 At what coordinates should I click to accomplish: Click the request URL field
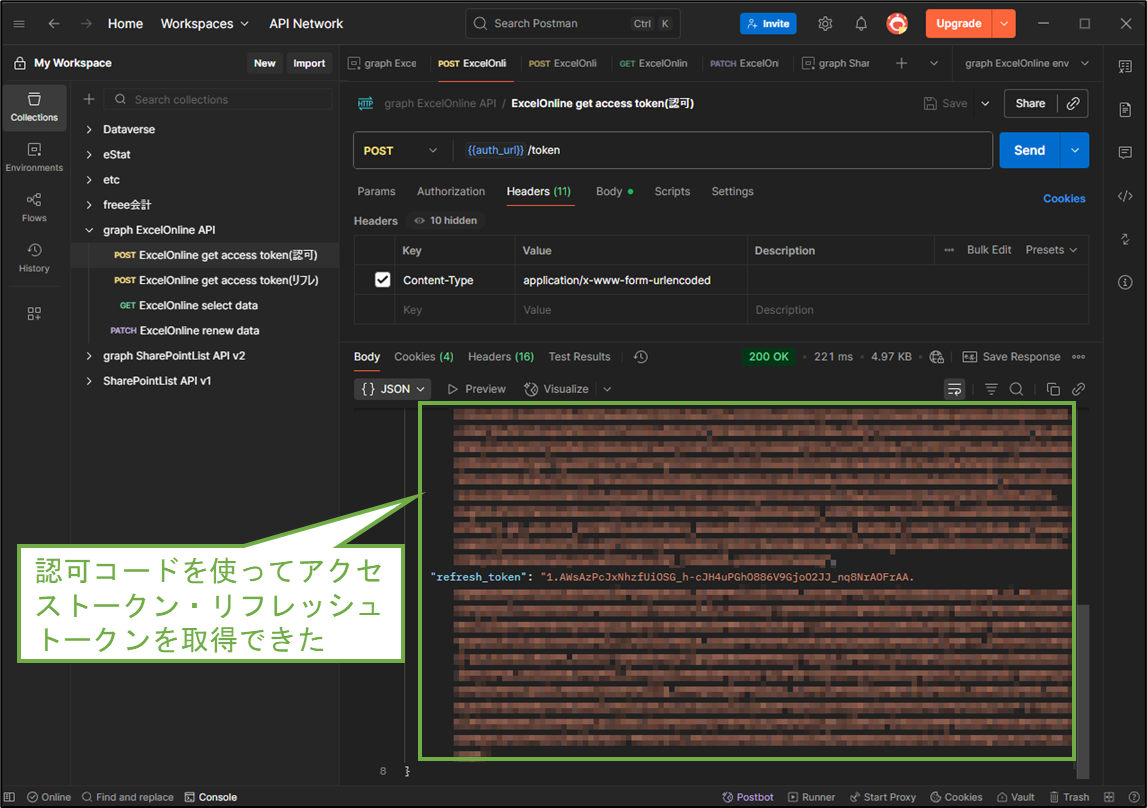coord(723,151)
